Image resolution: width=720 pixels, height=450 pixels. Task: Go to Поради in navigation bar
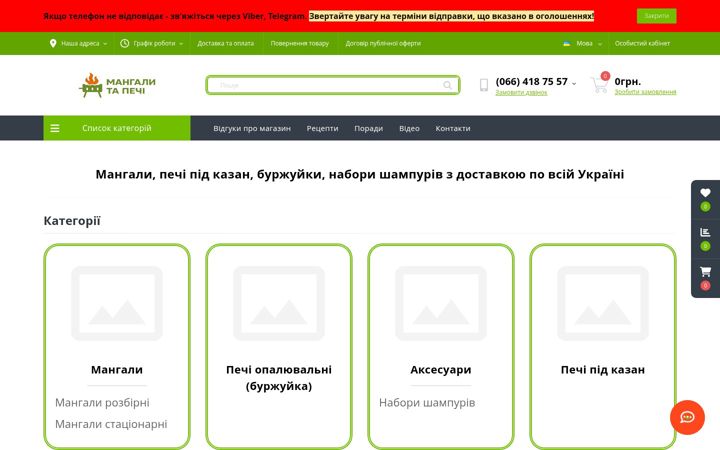tap(368, 129)
